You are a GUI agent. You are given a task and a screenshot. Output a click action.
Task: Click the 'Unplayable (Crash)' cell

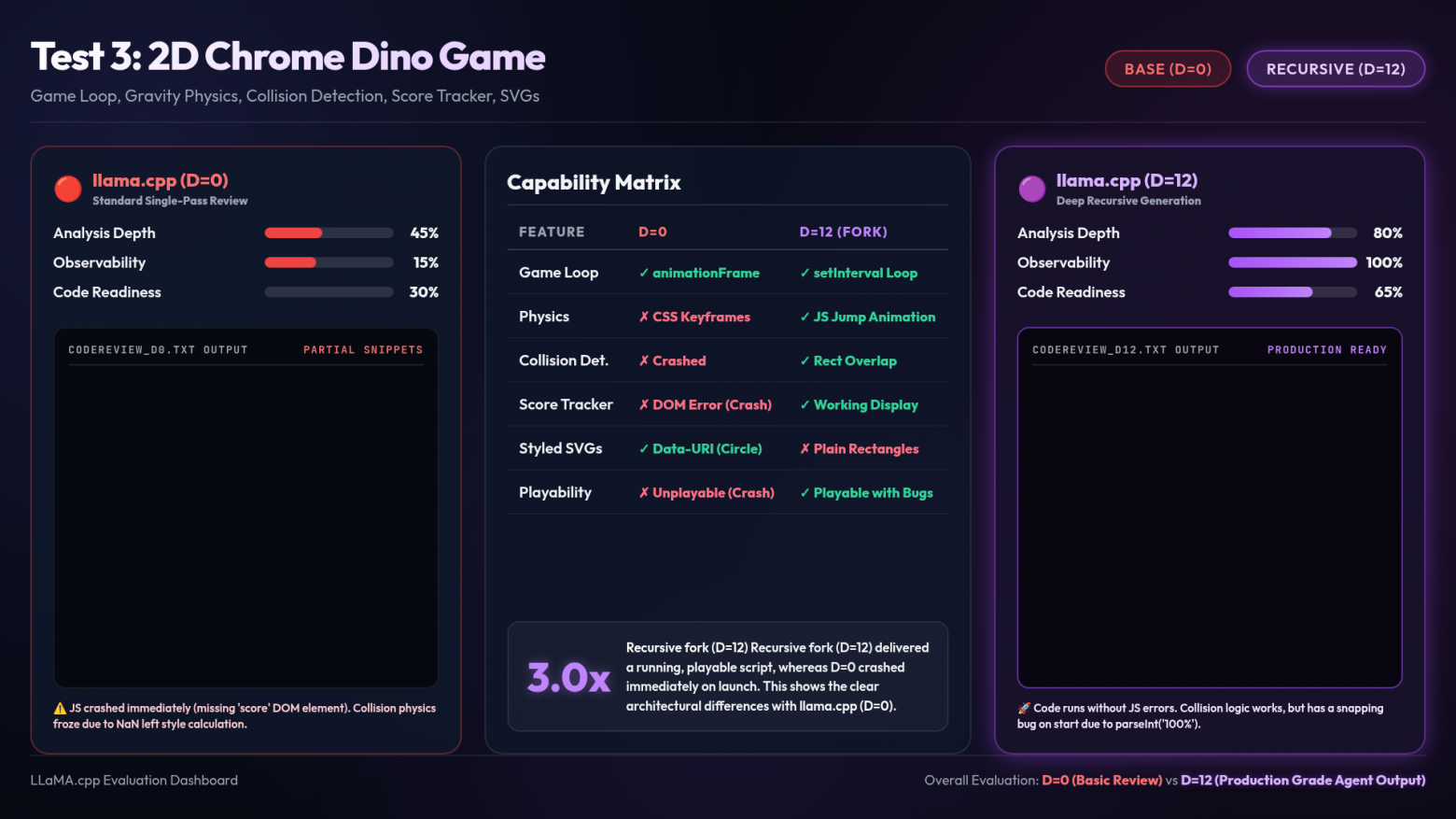[707, 492]
